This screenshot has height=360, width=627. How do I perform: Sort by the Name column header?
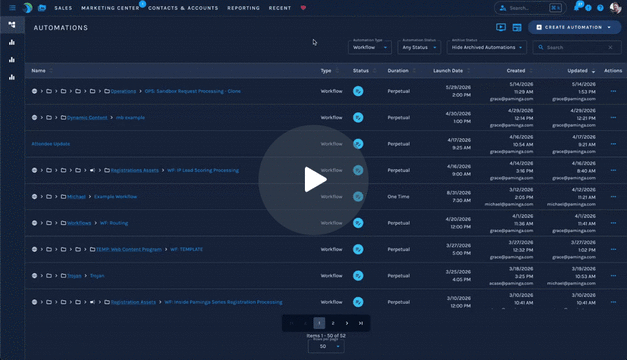[38, 71]
